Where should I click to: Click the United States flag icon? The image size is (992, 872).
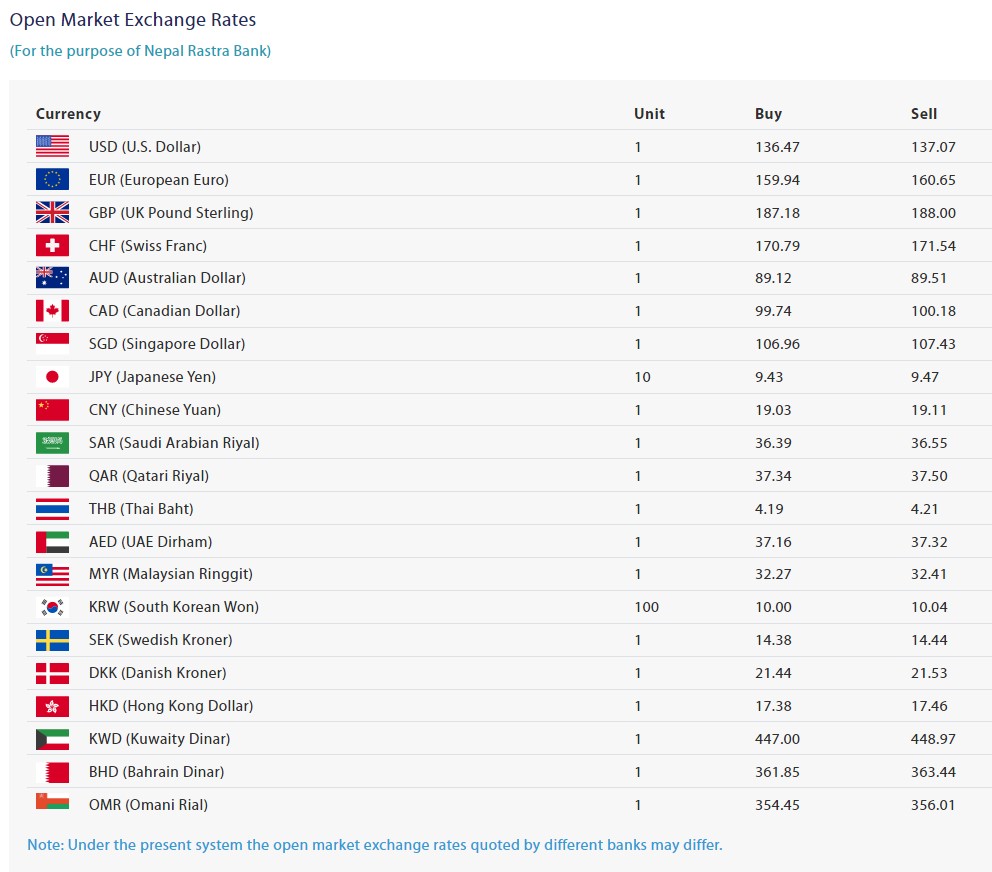pyautogui.click(x=52, y=146)
